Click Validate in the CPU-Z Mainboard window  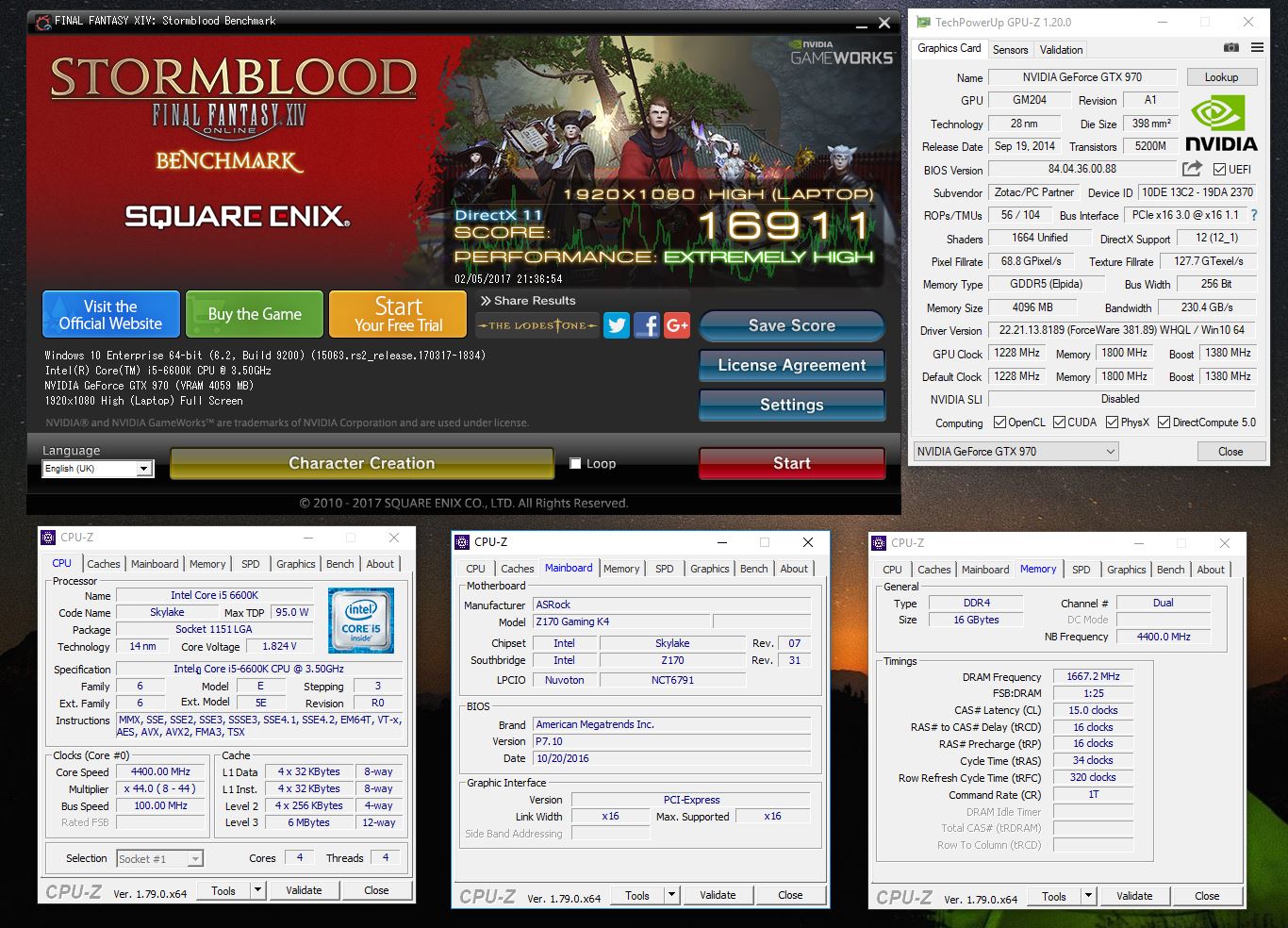718,895
